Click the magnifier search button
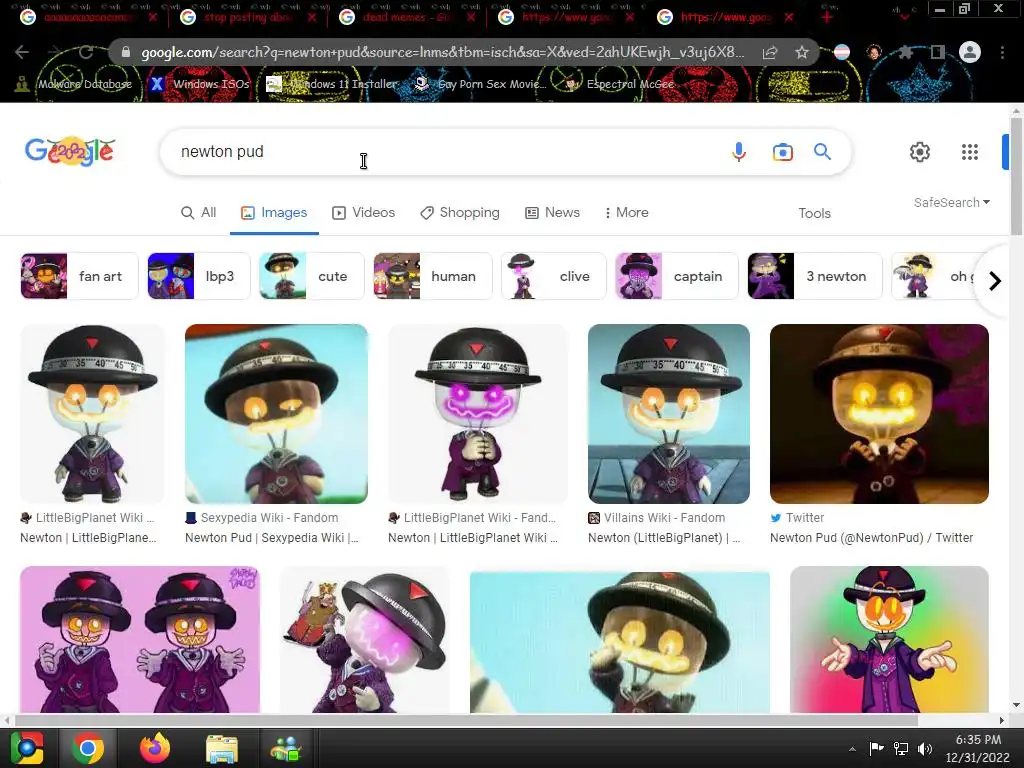 coord(822,152)
